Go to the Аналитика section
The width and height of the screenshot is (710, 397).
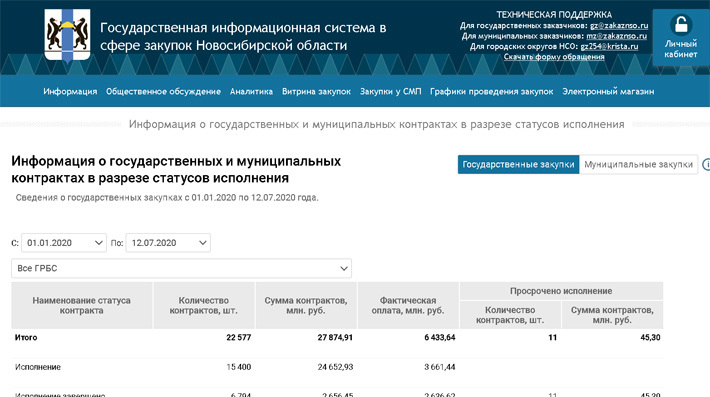[251, 91]
